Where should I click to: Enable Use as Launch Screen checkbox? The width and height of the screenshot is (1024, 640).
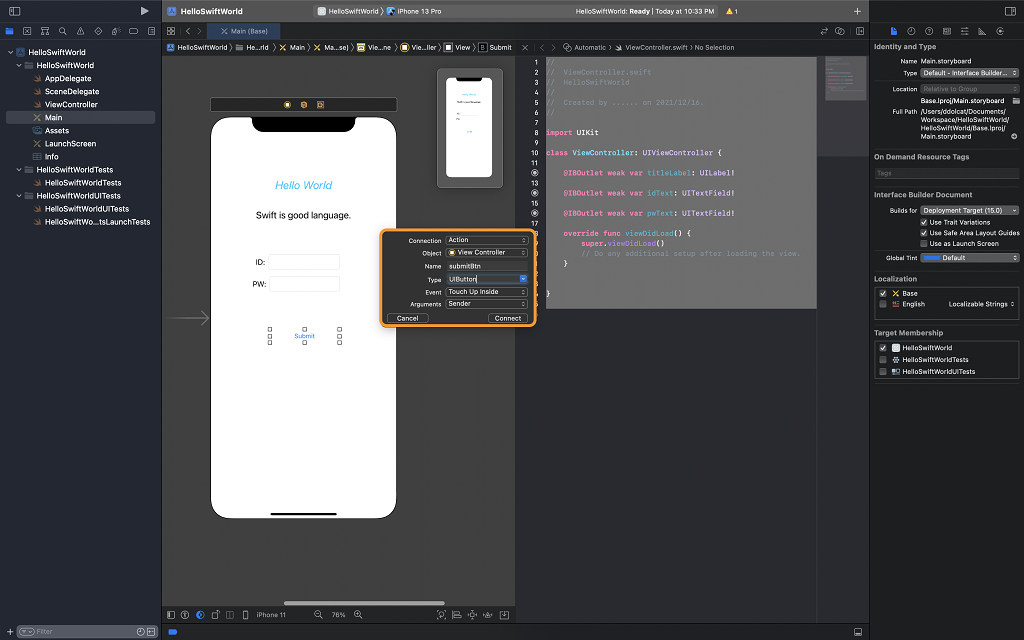(923, 243)
